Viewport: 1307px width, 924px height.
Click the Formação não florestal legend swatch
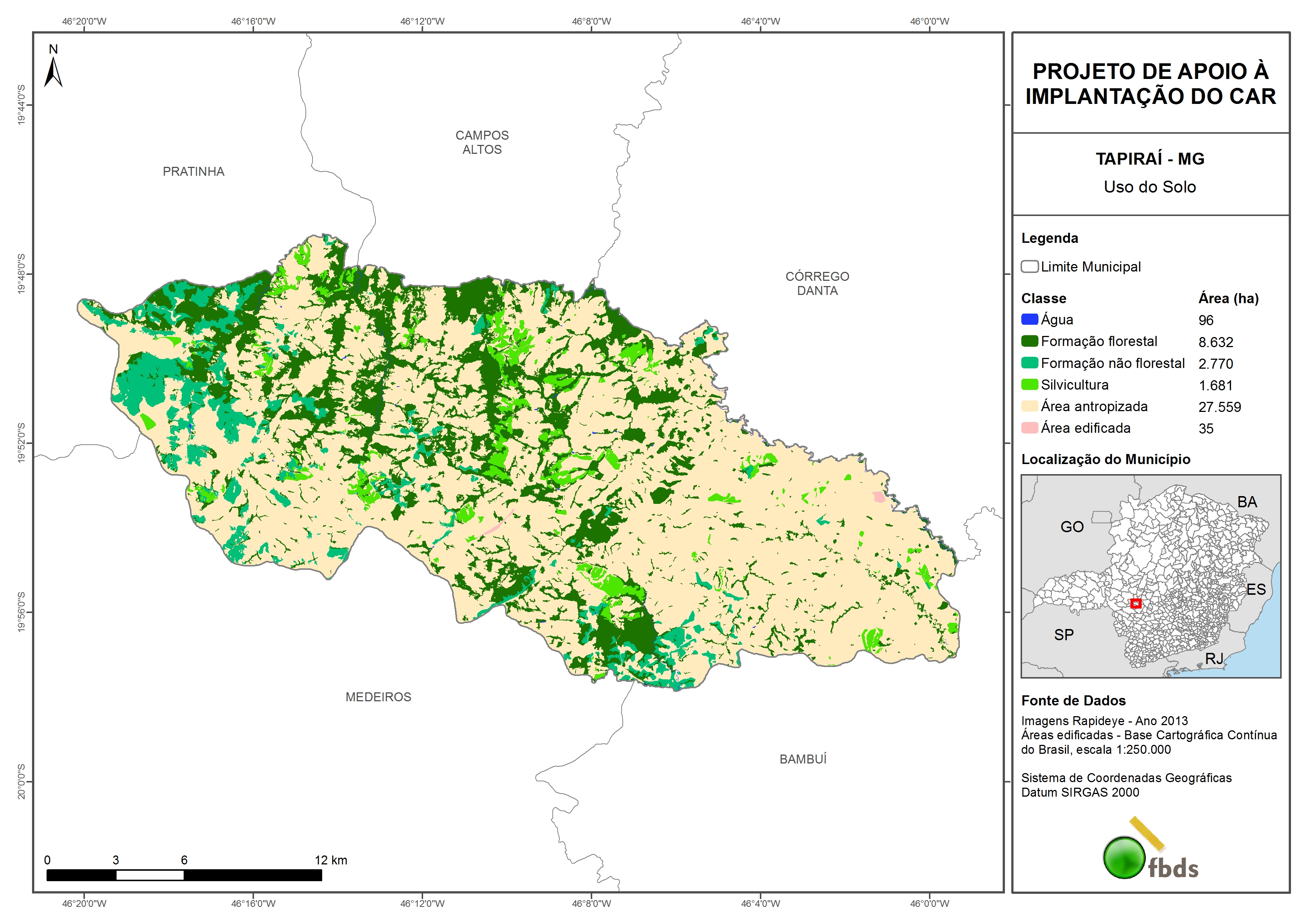click(x=1029, y=363)
